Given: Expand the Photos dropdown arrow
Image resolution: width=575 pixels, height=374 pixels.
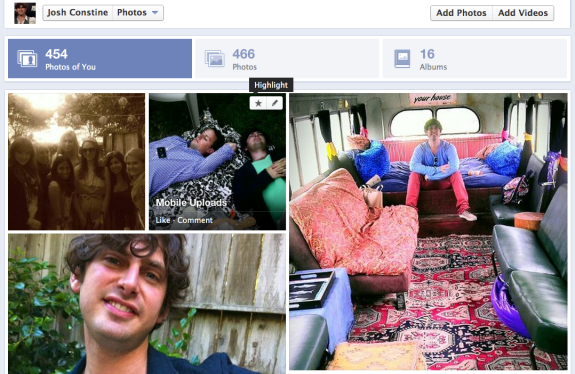Looking at the screenshot, I should [x=155, y=12].
